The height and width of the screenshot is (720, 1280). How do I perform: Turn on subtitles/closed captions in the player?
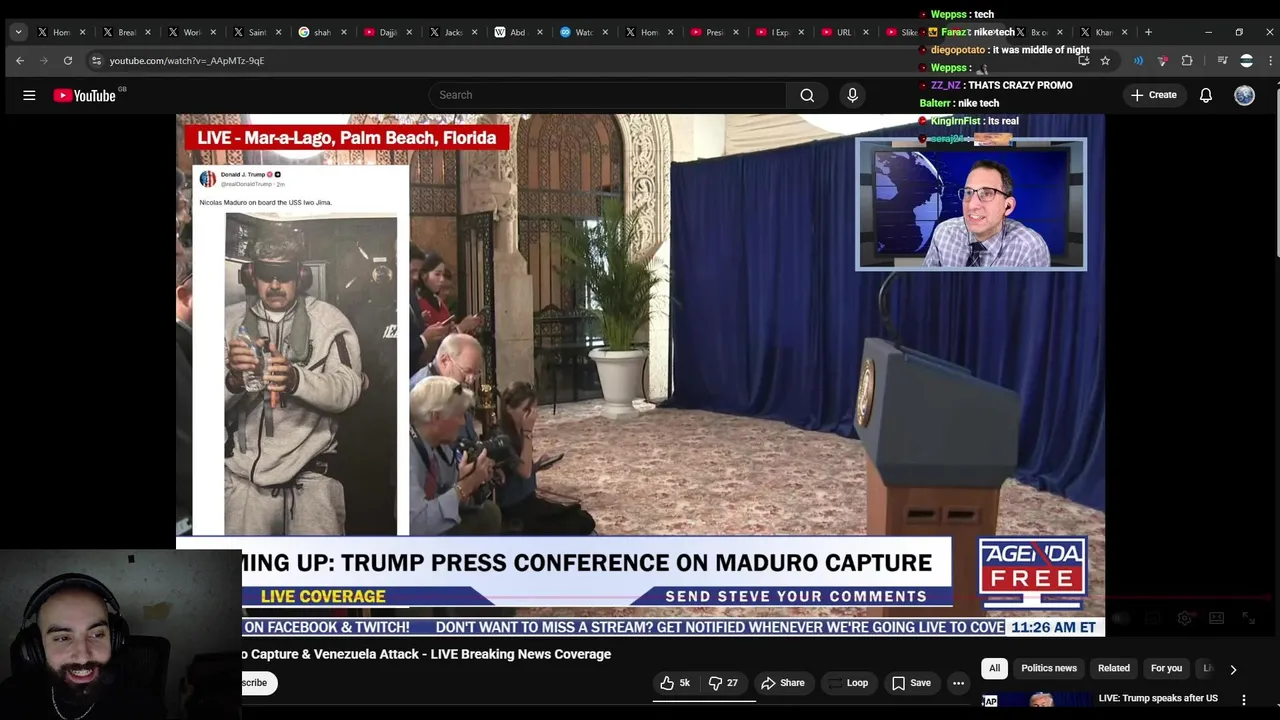click(x=1153, y=618)
